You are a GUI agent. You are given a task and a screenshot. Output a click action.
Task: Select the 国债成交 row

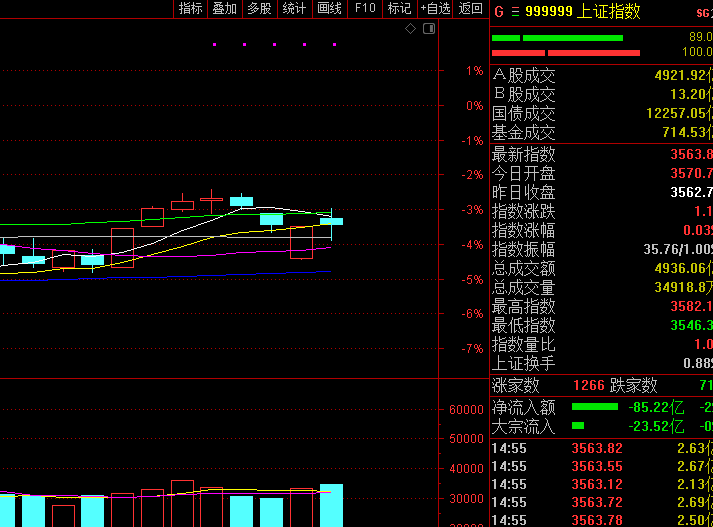602,114
